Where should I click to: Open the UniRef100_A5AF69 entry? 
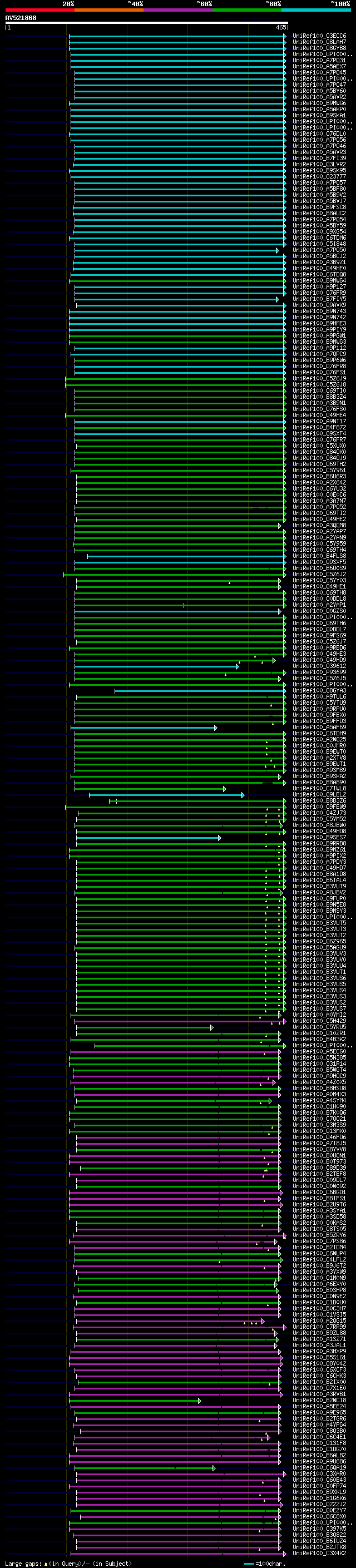pyautogui.click(x=319, y=728)
